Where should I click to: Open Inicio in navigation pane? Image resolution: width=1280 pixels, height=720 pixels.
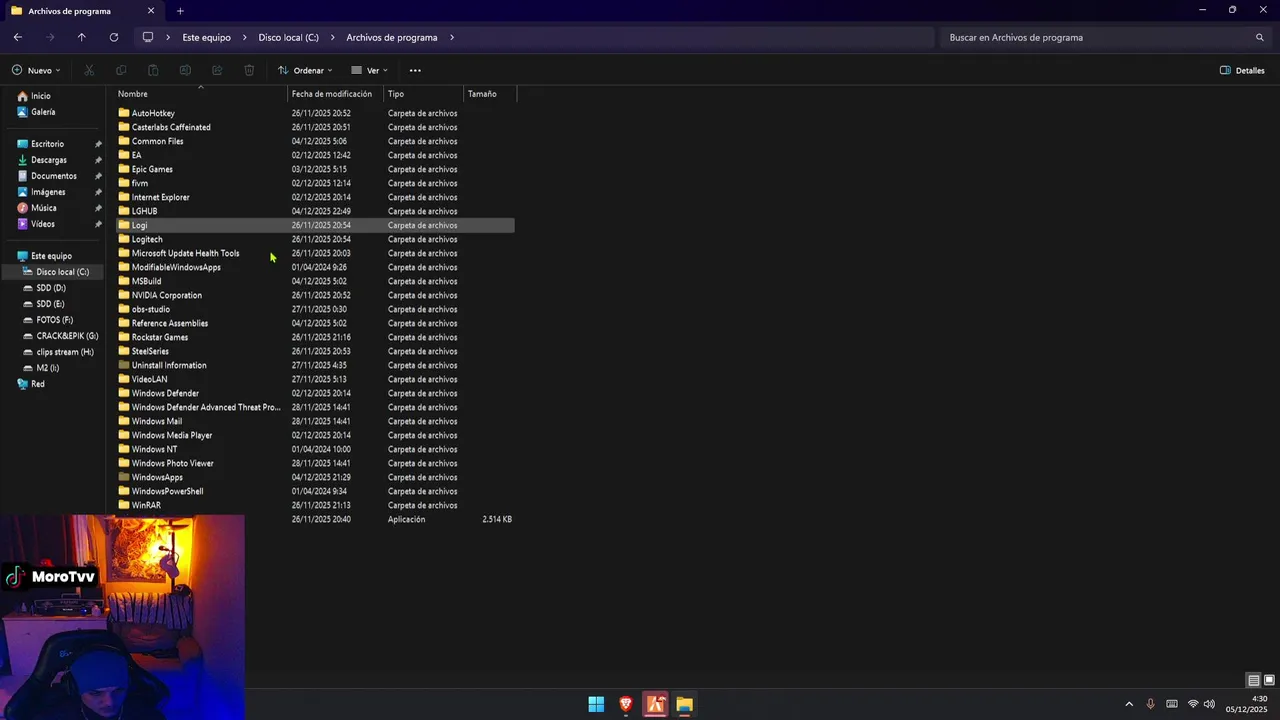tap(40, 96)
